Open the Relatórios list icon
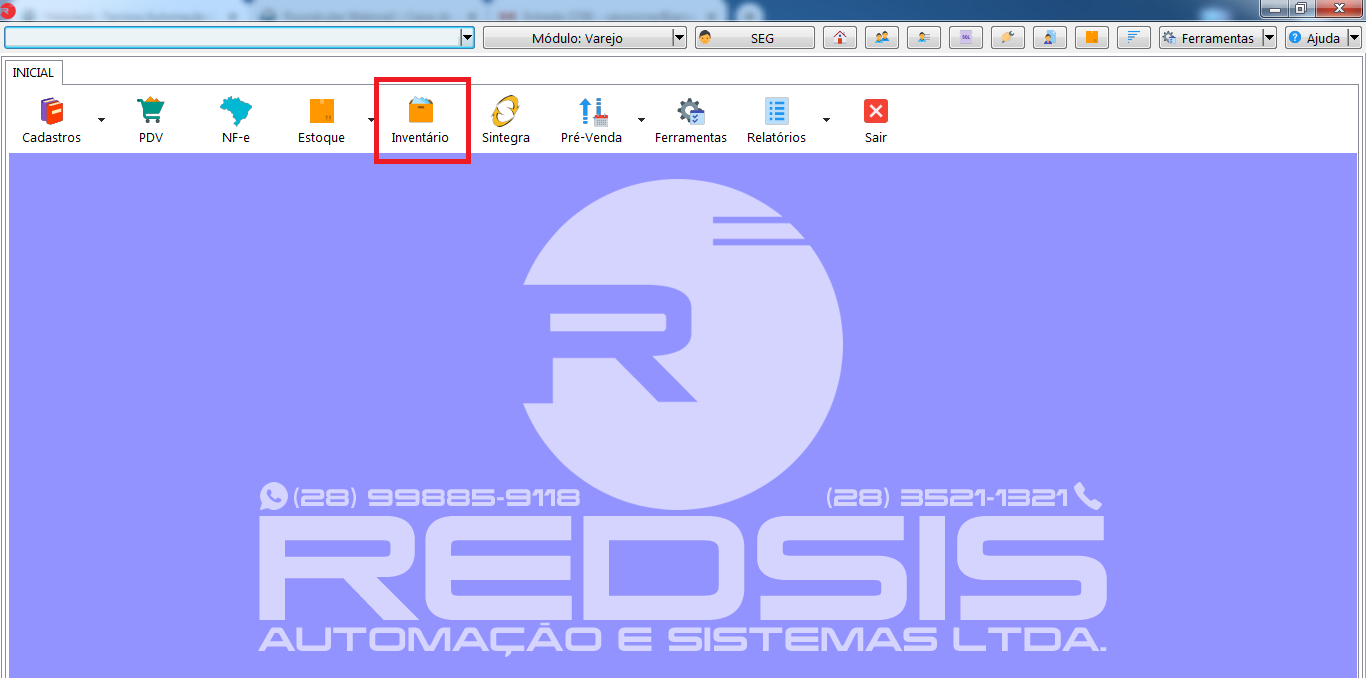The image size is (1366, 678). click(x=776, y=111)
